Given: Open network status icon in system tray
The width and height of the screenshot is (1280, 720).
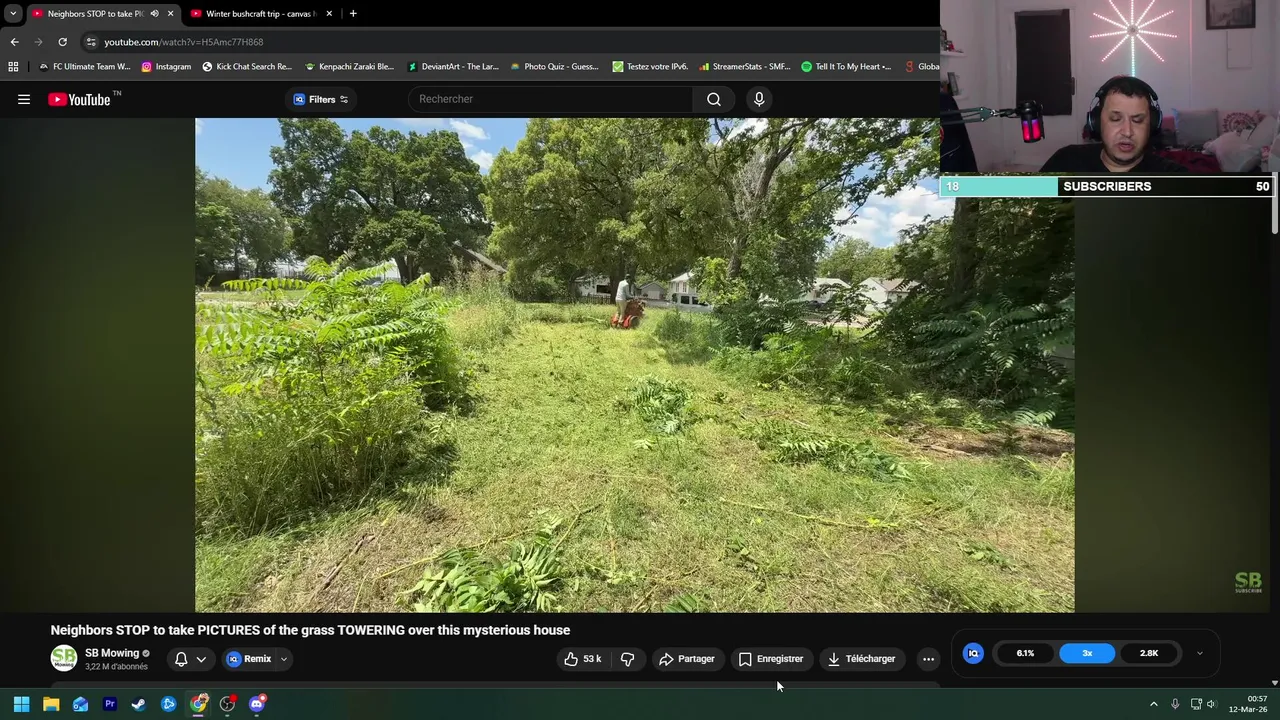Looking at the screenshot, I should (1195, 704).
